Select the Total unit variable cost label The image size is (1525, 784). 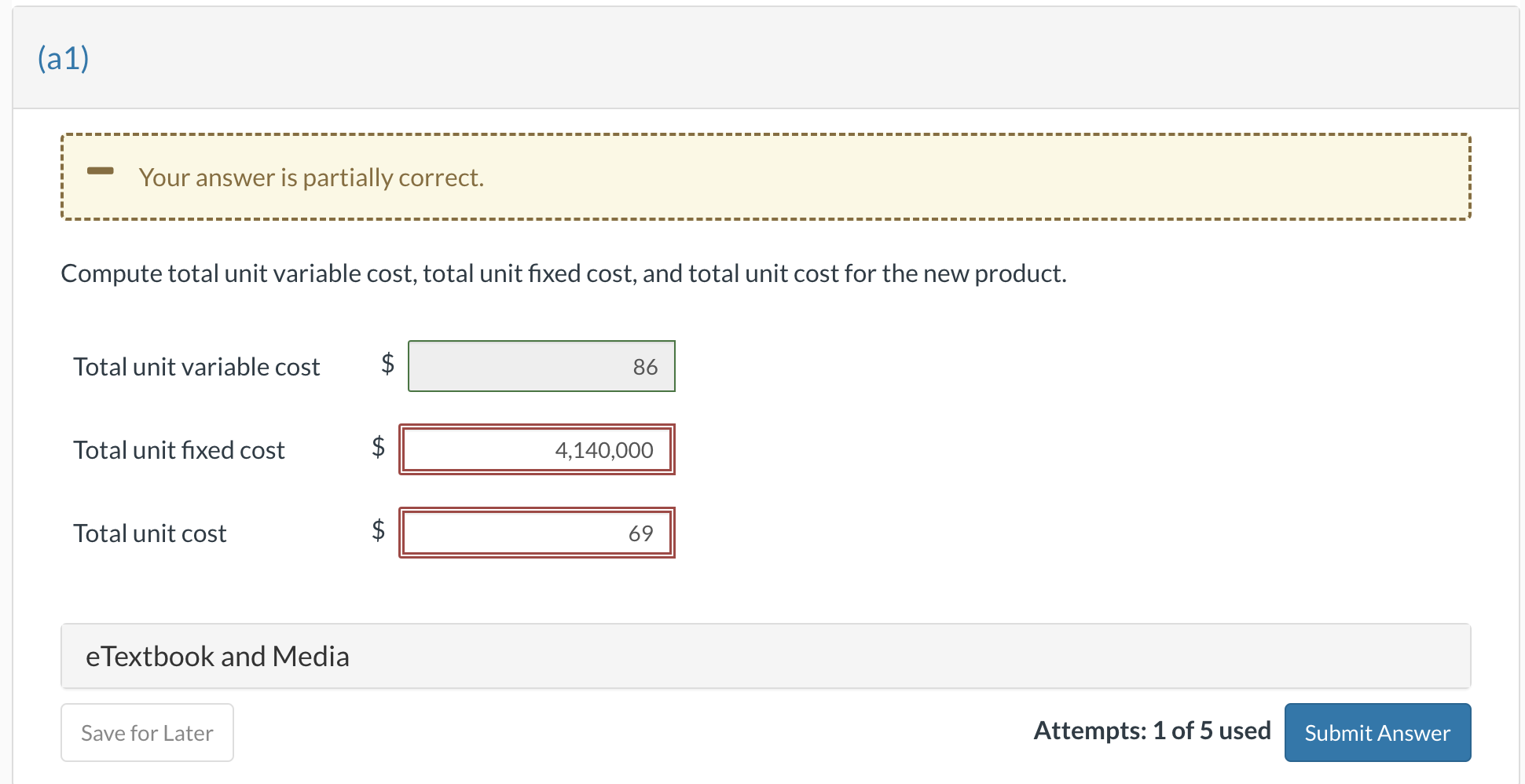click(x=196, y=366)
